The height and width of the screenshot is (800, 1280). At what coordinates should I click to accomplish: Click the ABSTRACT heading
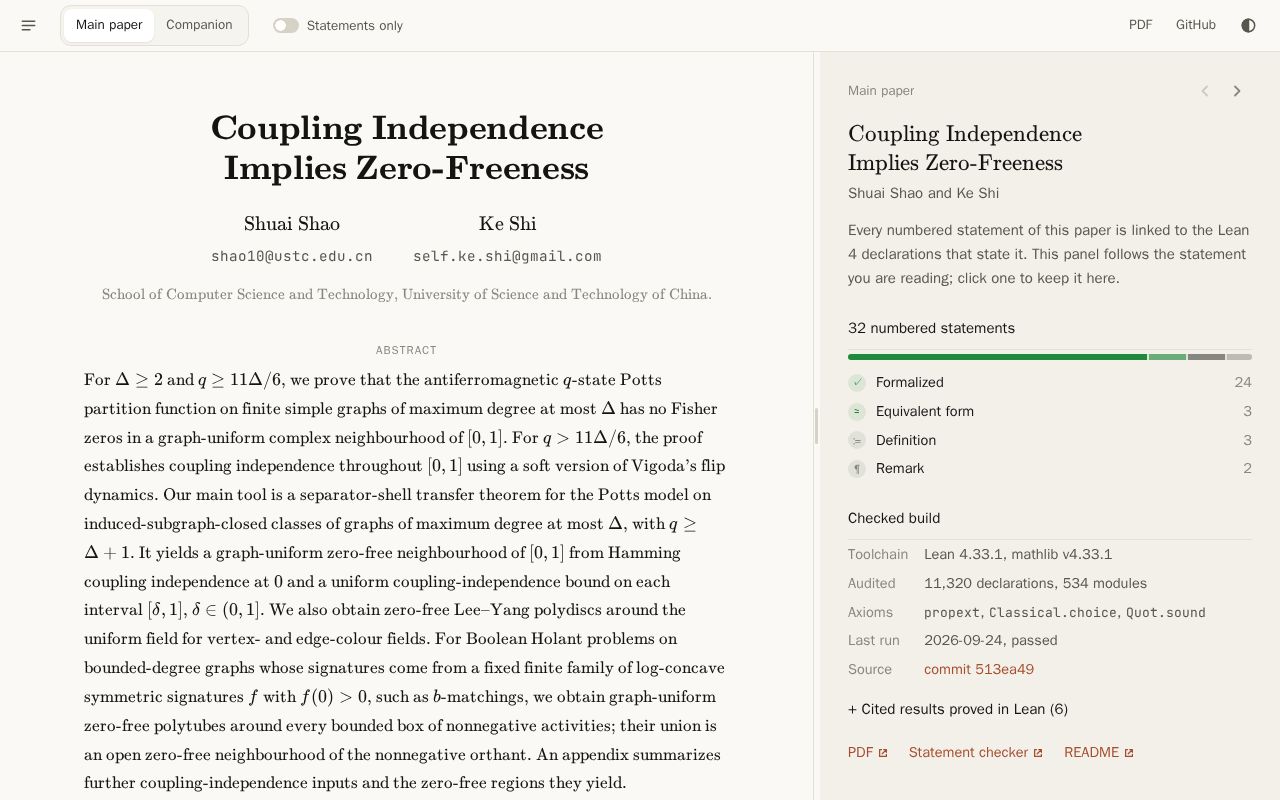[x=406, y=350]
